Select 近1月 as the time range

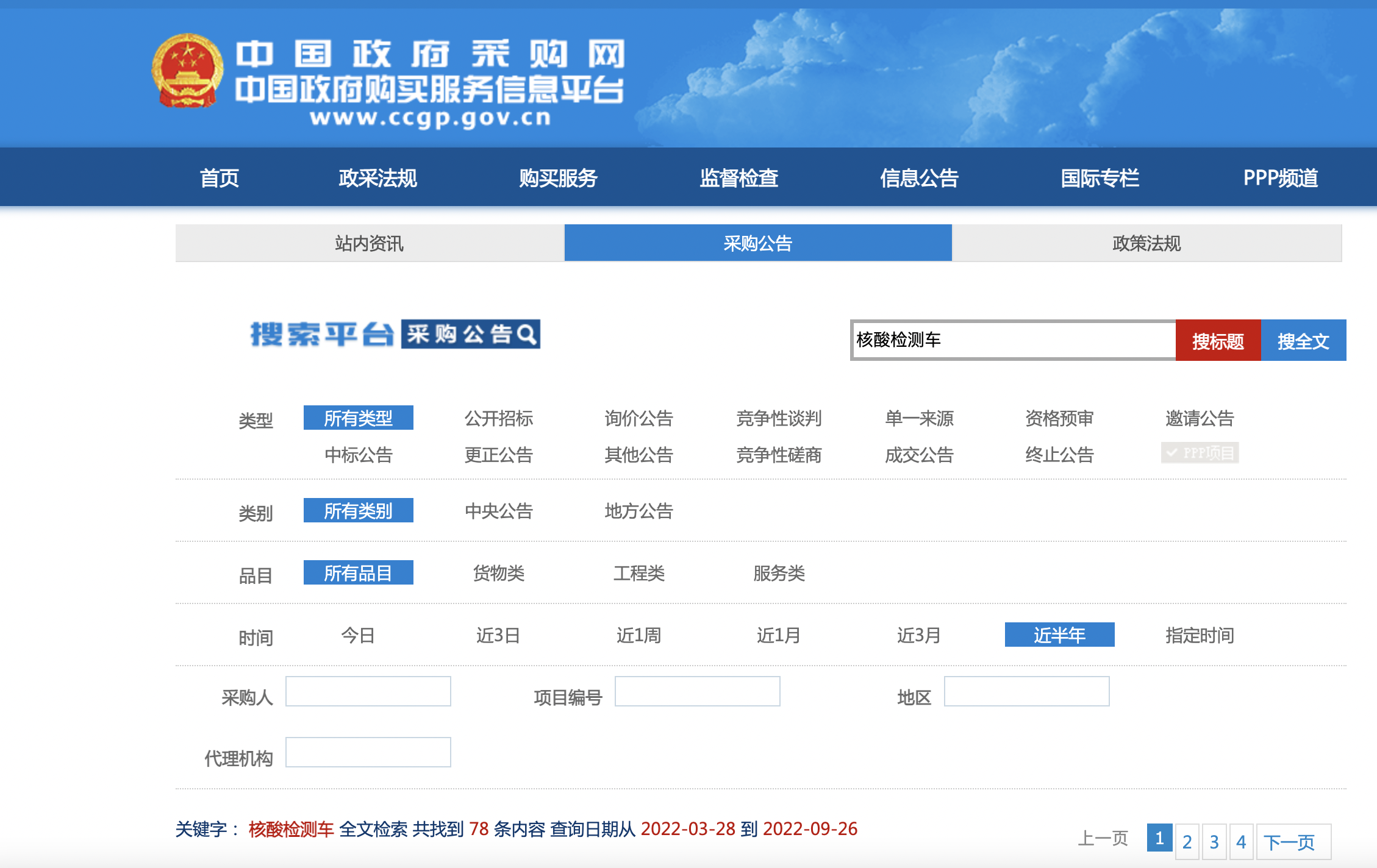point(777,636)
